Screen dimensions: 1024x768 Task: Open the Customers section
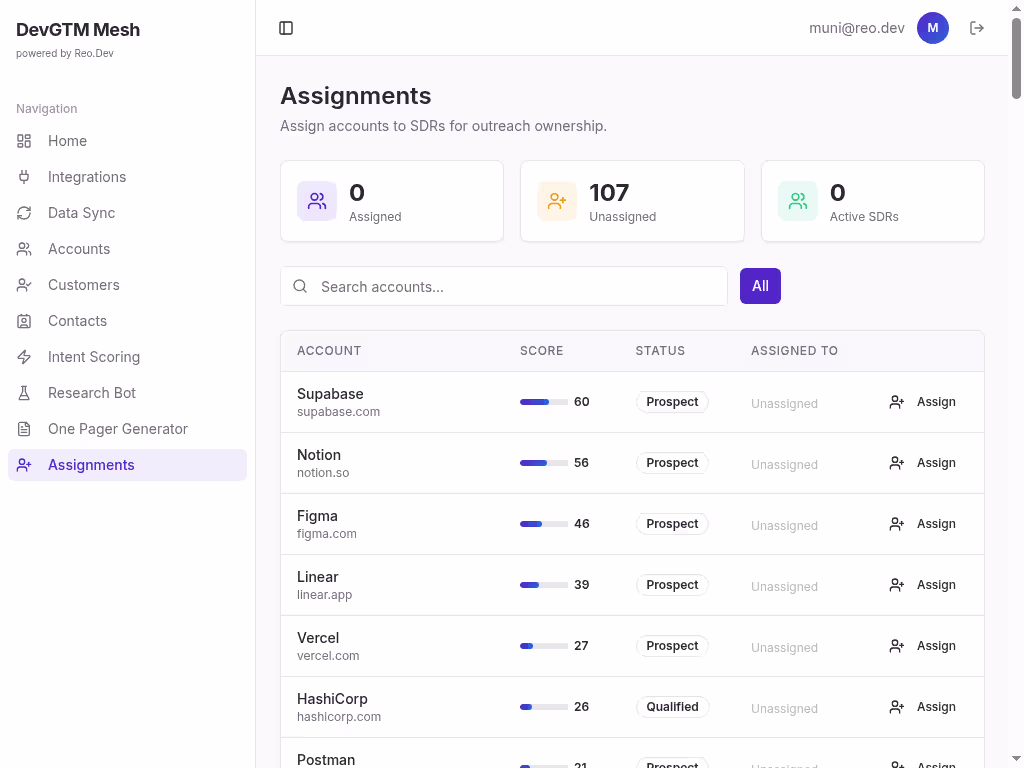tap(83, 285)
